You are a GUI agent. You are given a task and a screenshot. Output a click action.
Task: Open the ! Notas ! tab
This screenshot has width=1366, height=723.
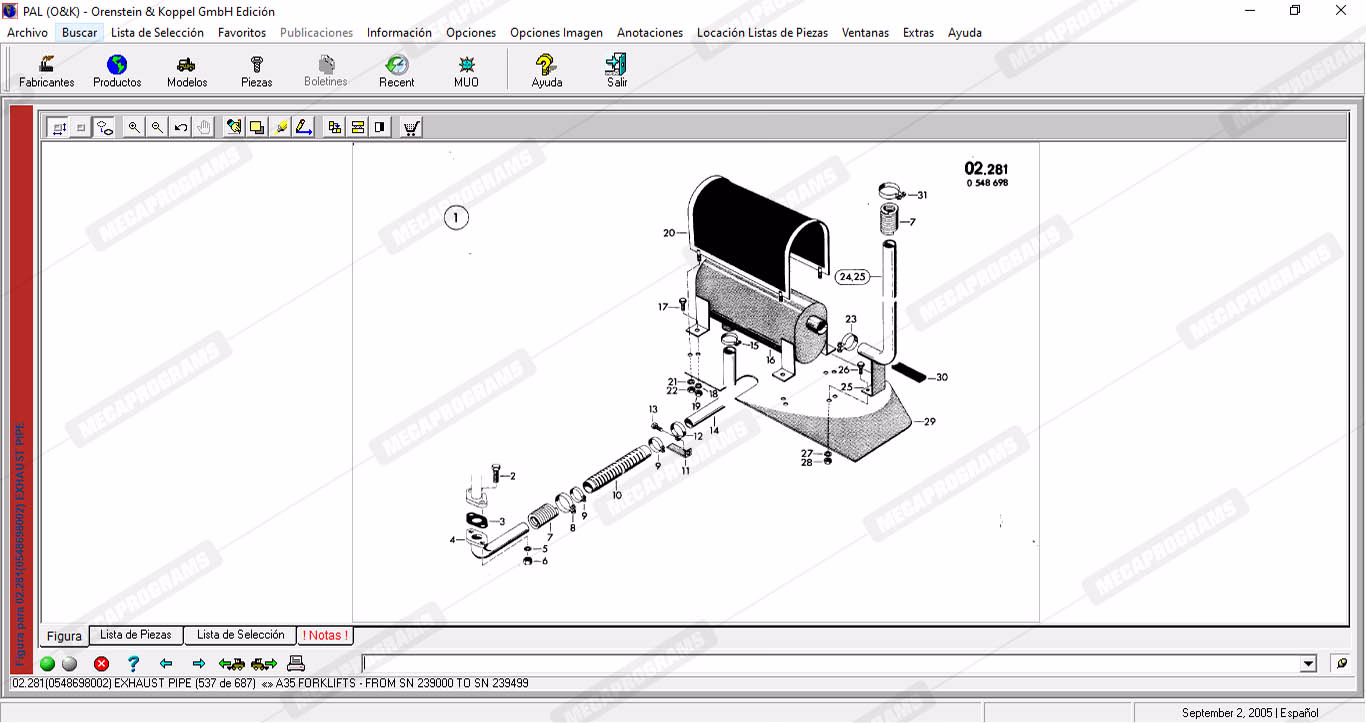(325, 635)
